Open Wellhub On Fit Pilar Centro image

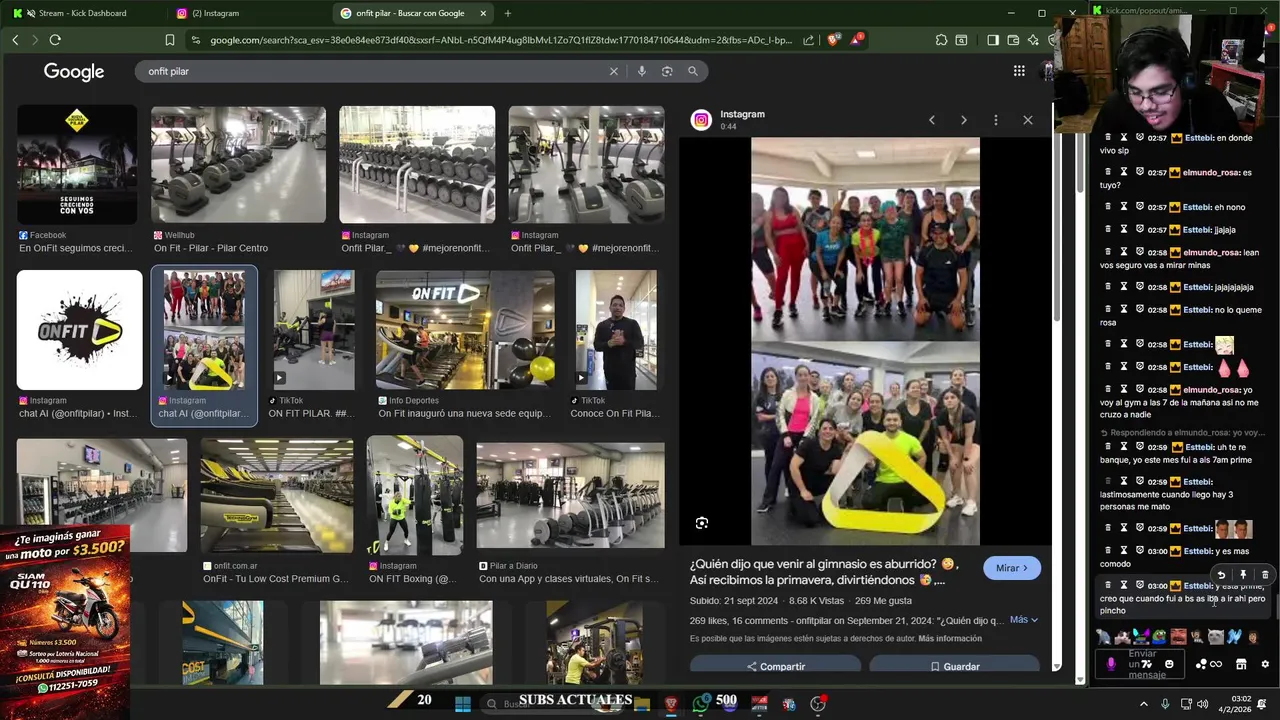click(x=238, y=164)
